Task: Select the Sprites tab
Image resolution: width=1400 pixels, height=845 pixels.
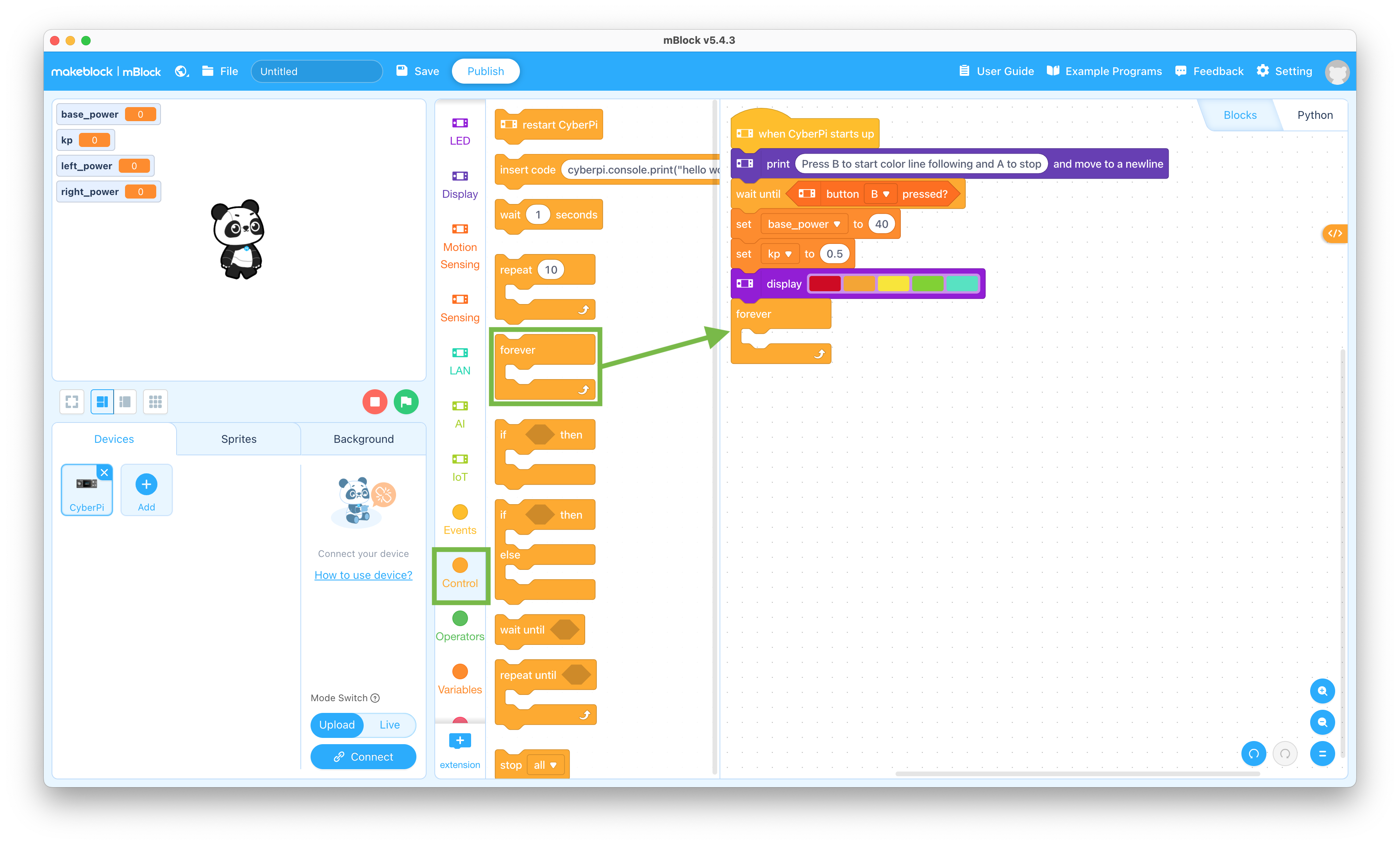Action: pyautogui.click(x=238, y=438)
